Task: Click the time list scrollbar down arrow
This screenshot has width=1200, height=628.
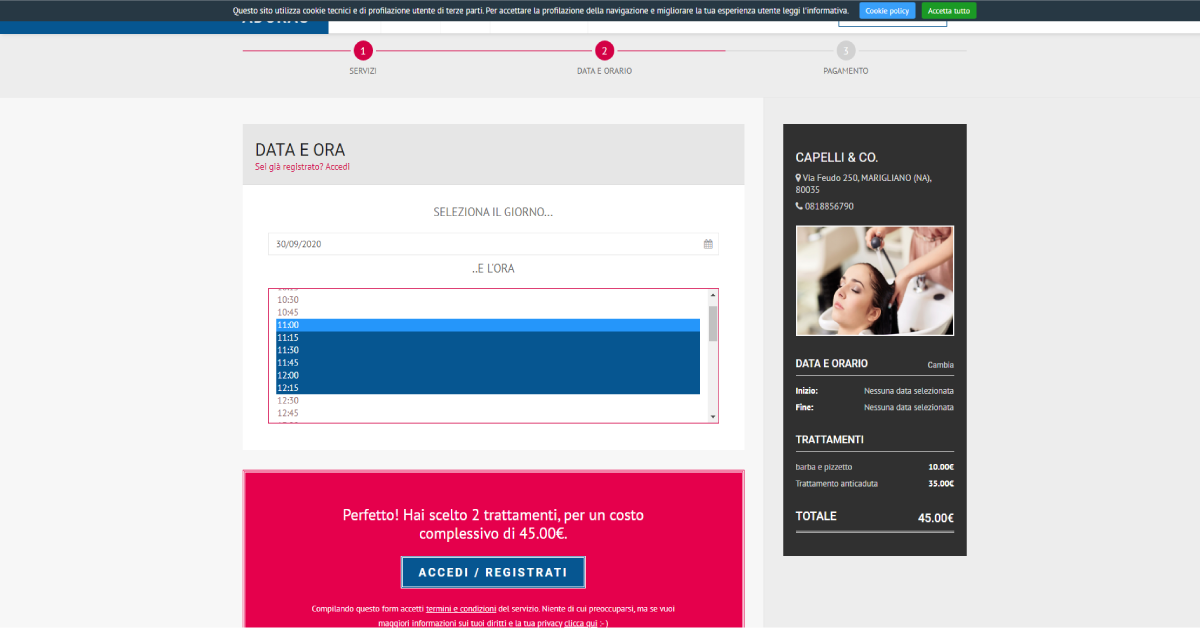Action: pos(713,416)
